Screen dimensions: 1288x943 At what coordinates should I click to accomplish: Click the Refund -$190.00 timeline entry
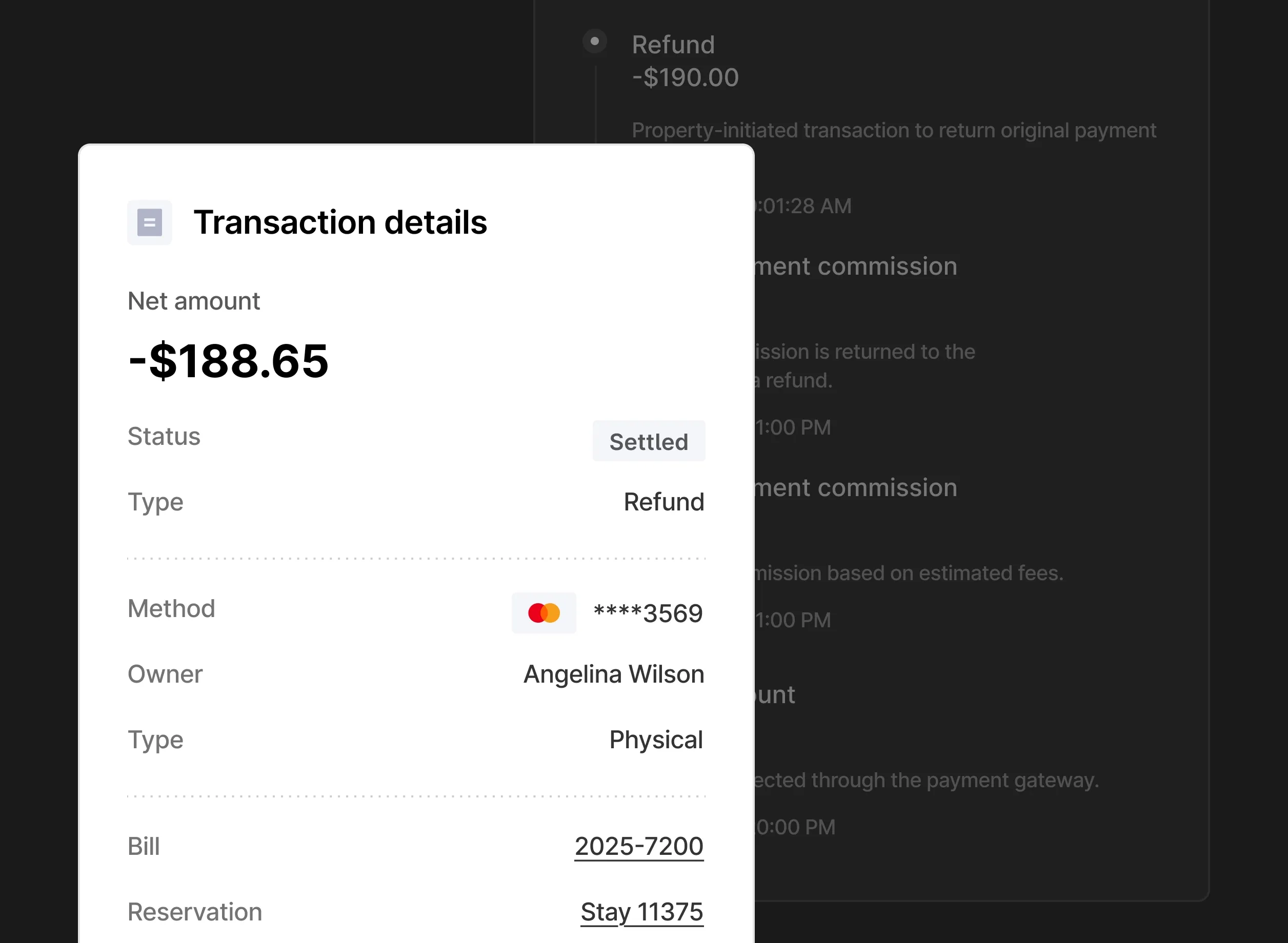(685, 60)
